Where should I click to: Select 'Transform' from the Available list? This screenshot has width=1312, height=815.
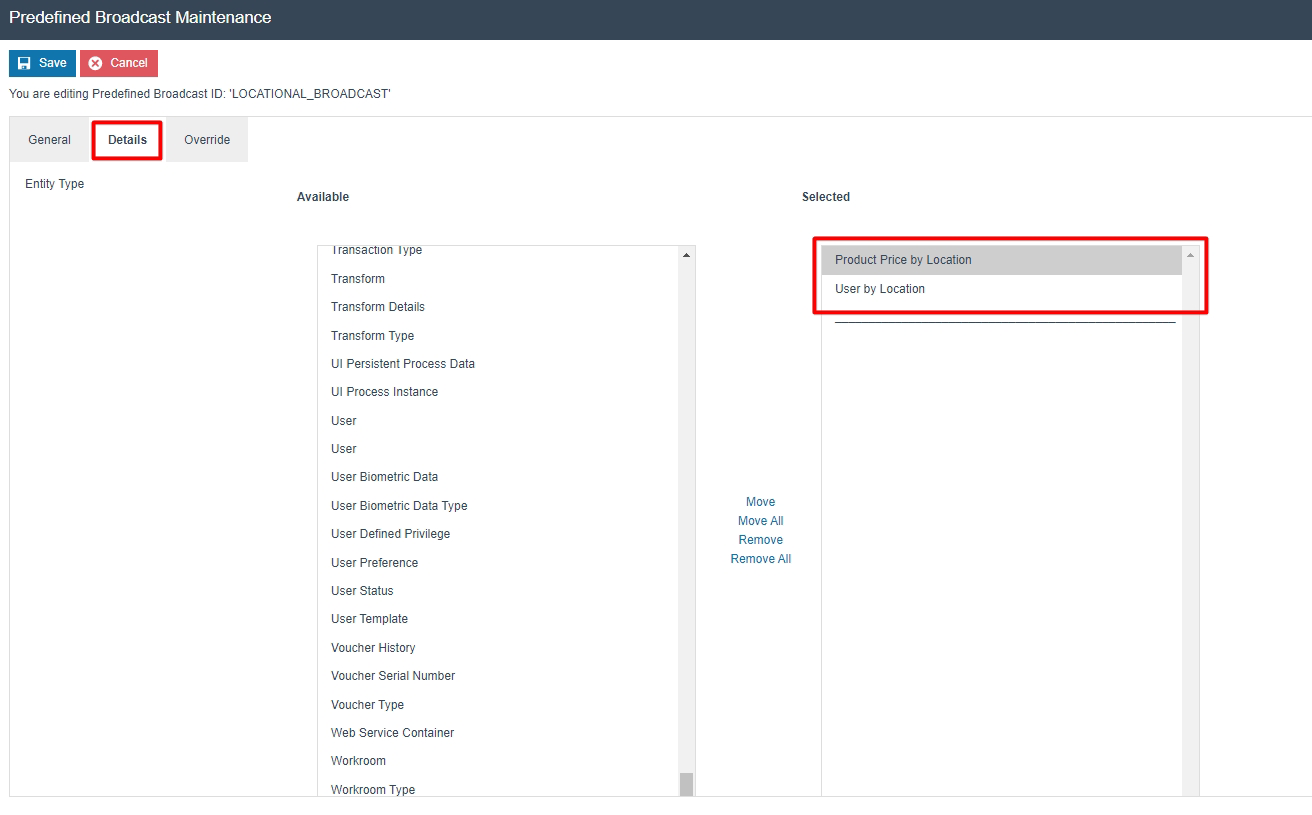coord(357,278)
